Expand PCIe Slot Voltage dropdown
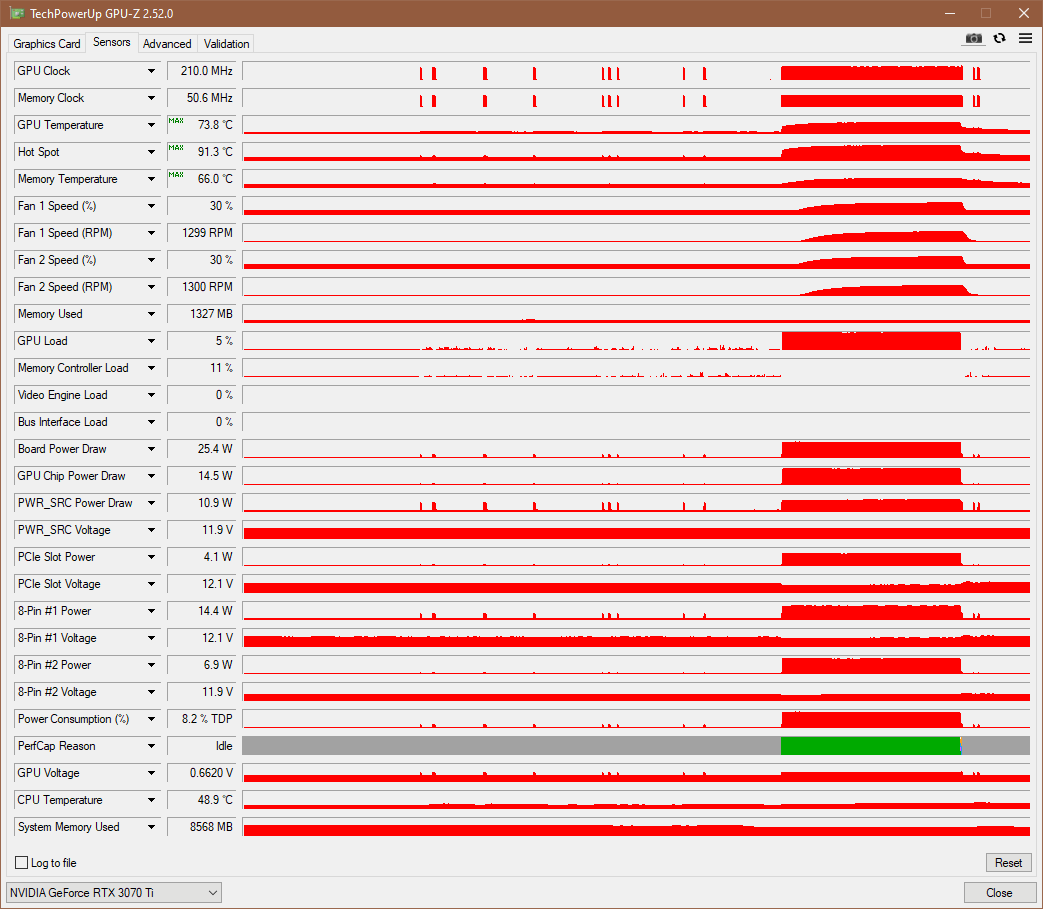 [x=152, y=584]
